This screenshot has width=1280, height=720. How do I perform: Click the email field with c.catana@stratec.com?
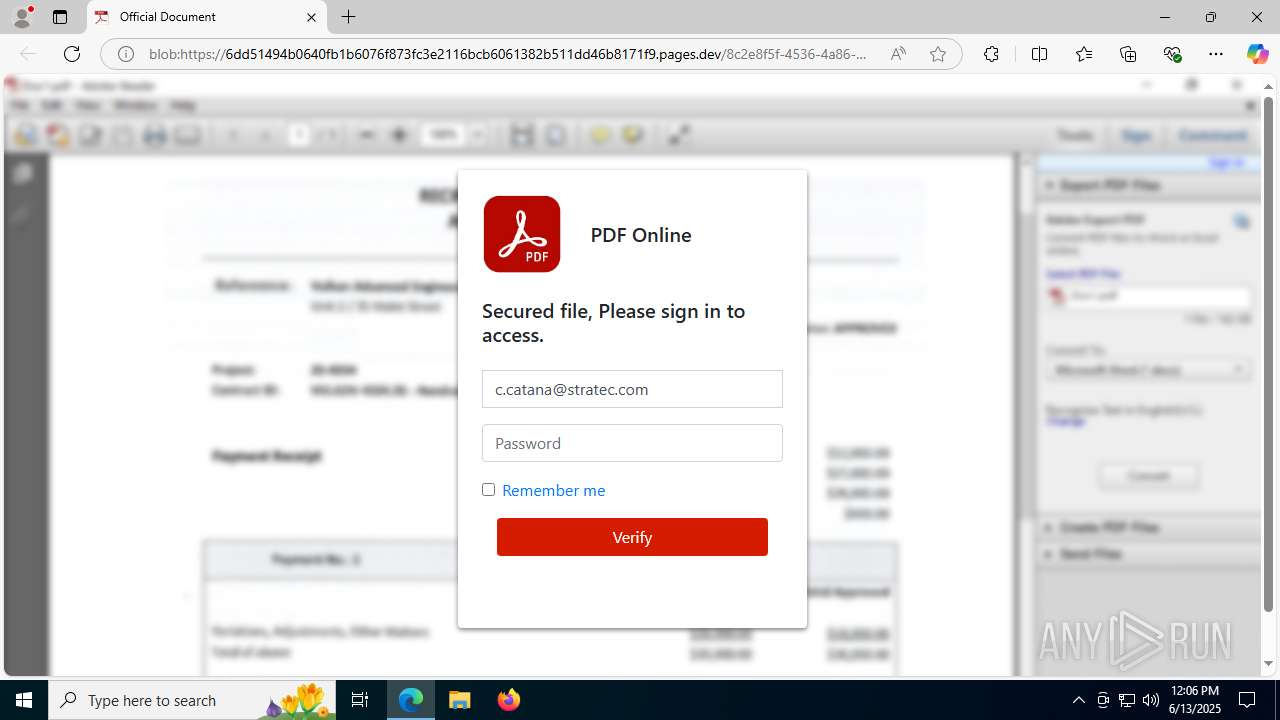click(x=632, y=389)
